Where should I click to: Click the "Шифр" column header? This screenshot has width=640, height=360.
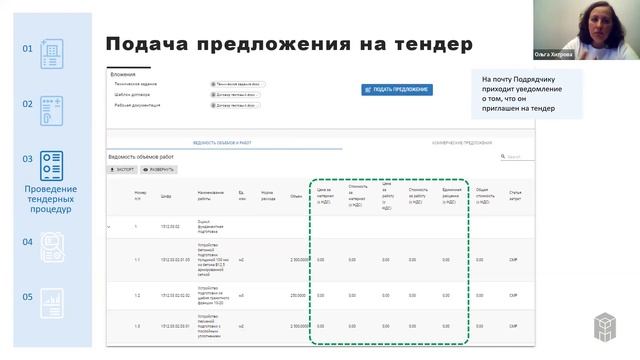point(166,196)
